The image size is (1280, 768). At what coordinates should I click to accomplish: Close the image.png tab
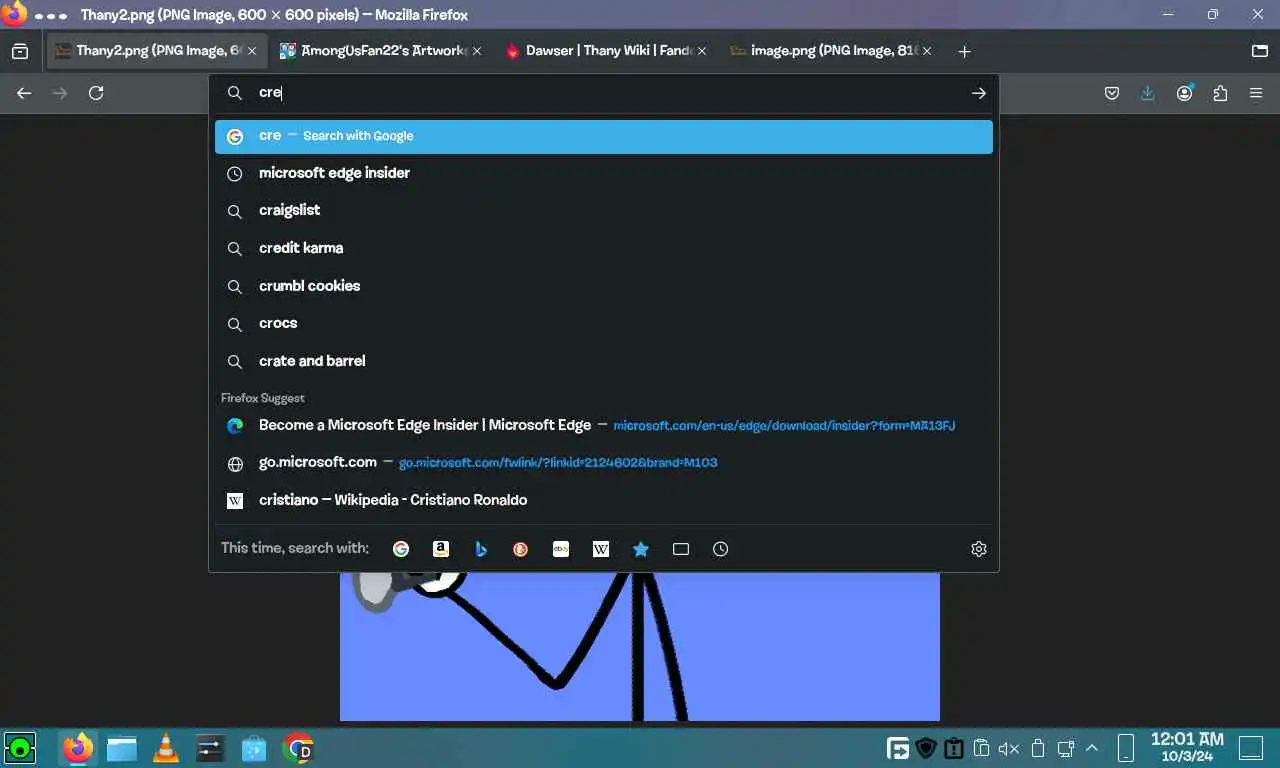pyautogui.click(x=927, y=51)
